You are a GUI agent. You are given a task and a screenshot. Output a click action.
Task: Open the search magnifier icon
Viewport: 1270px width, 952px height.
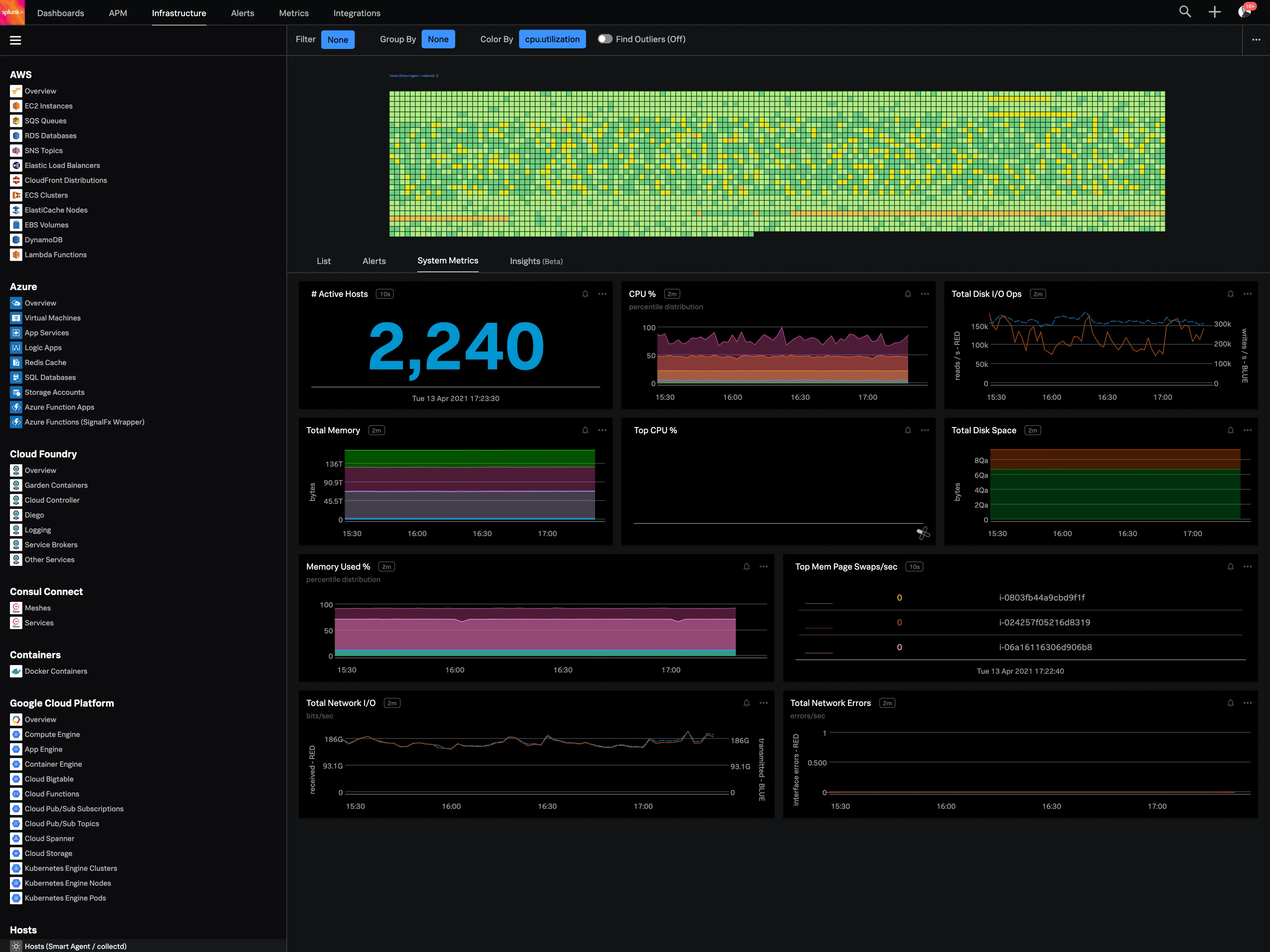[1185, 12]
